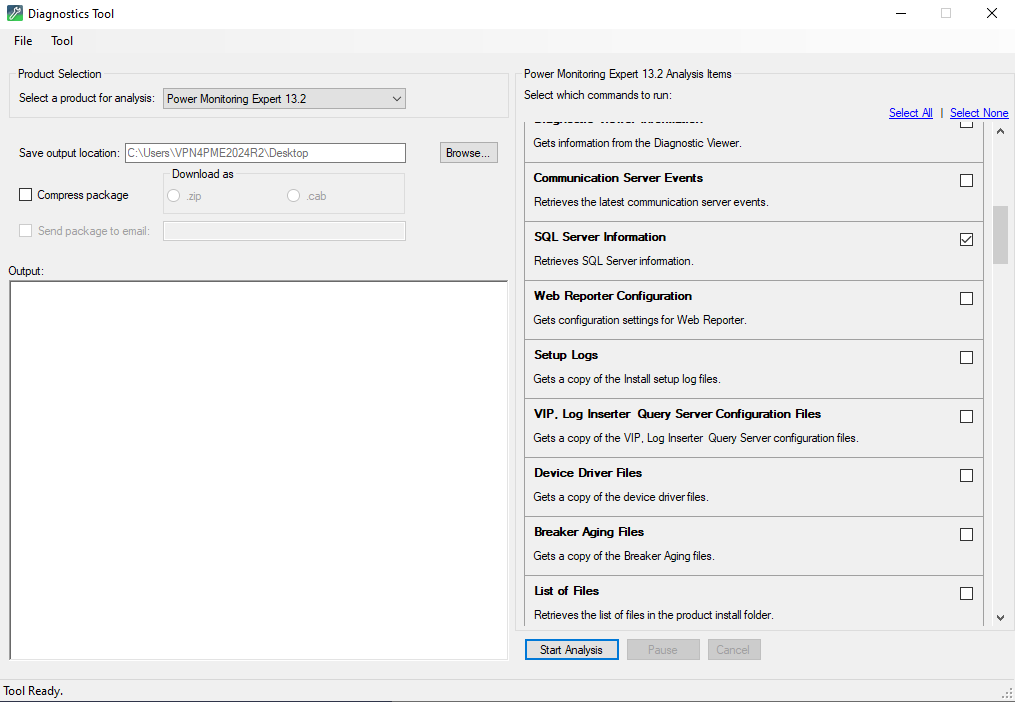This screenshot has height=702, width=1015.
Task: Select the .zip radio button
Action: point(173,196)
